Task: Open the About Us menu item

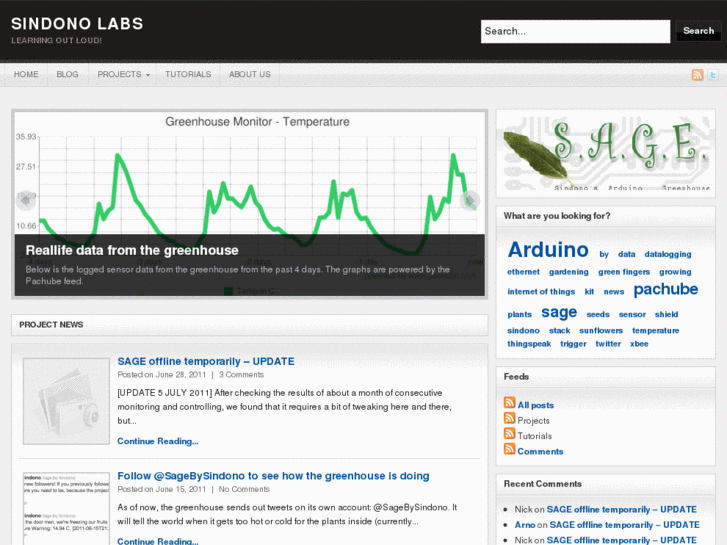Action: (249, 74)
